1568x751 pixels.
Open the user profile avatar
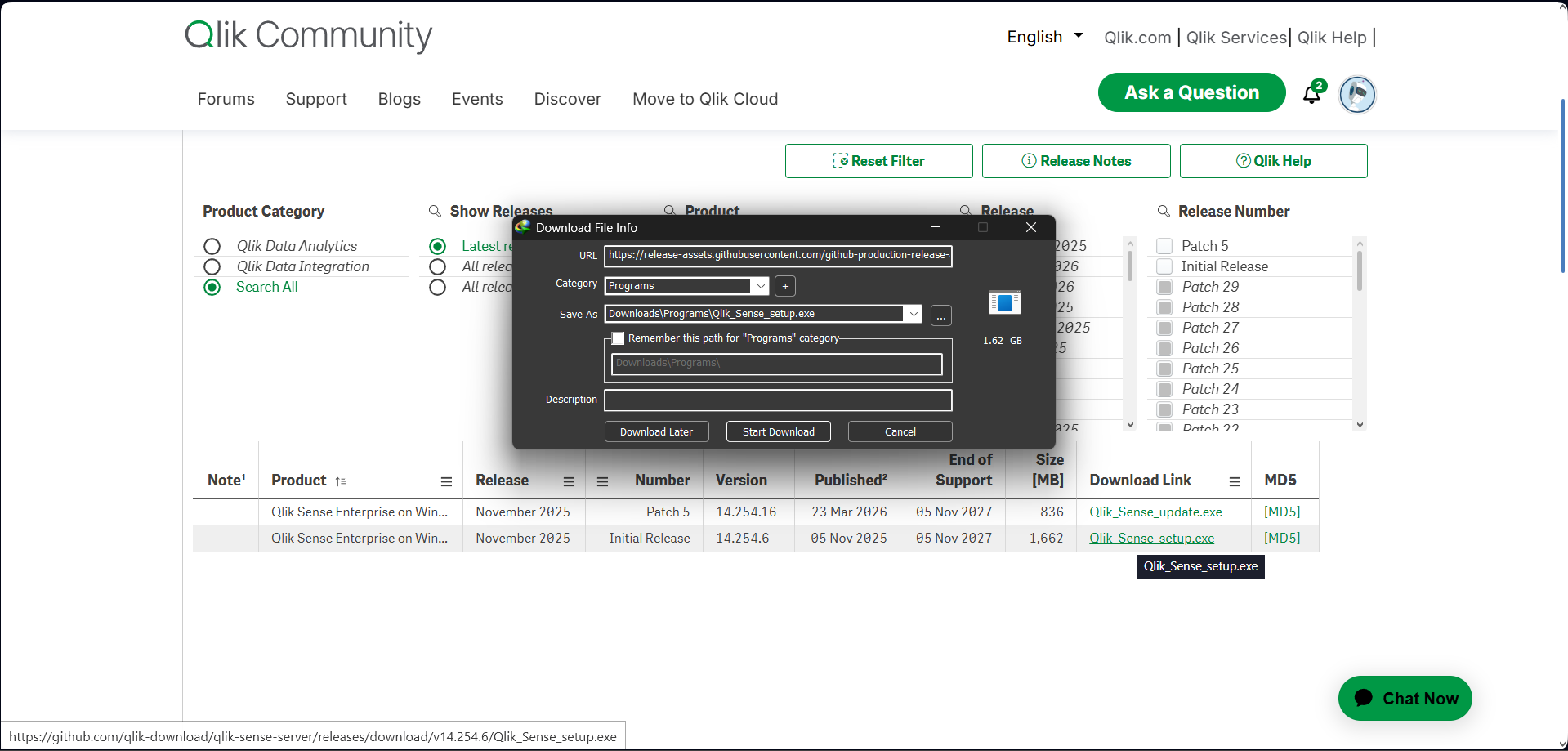pos(1356,95)
